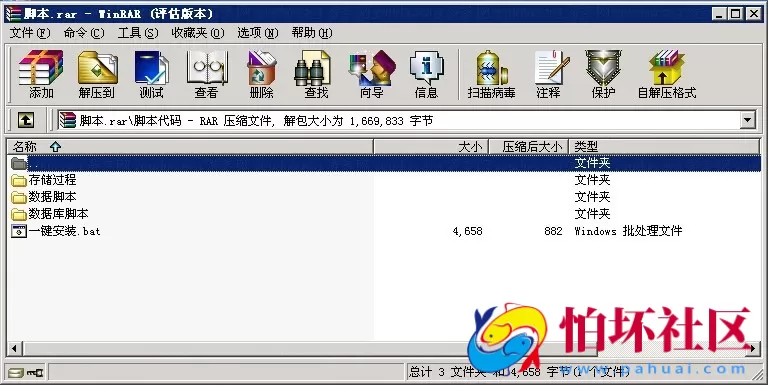Click 文件夹 type cell of 存储过程 row
Image resolution: width=768 pixels, height=385 pixels.
[x=592, y=180]
